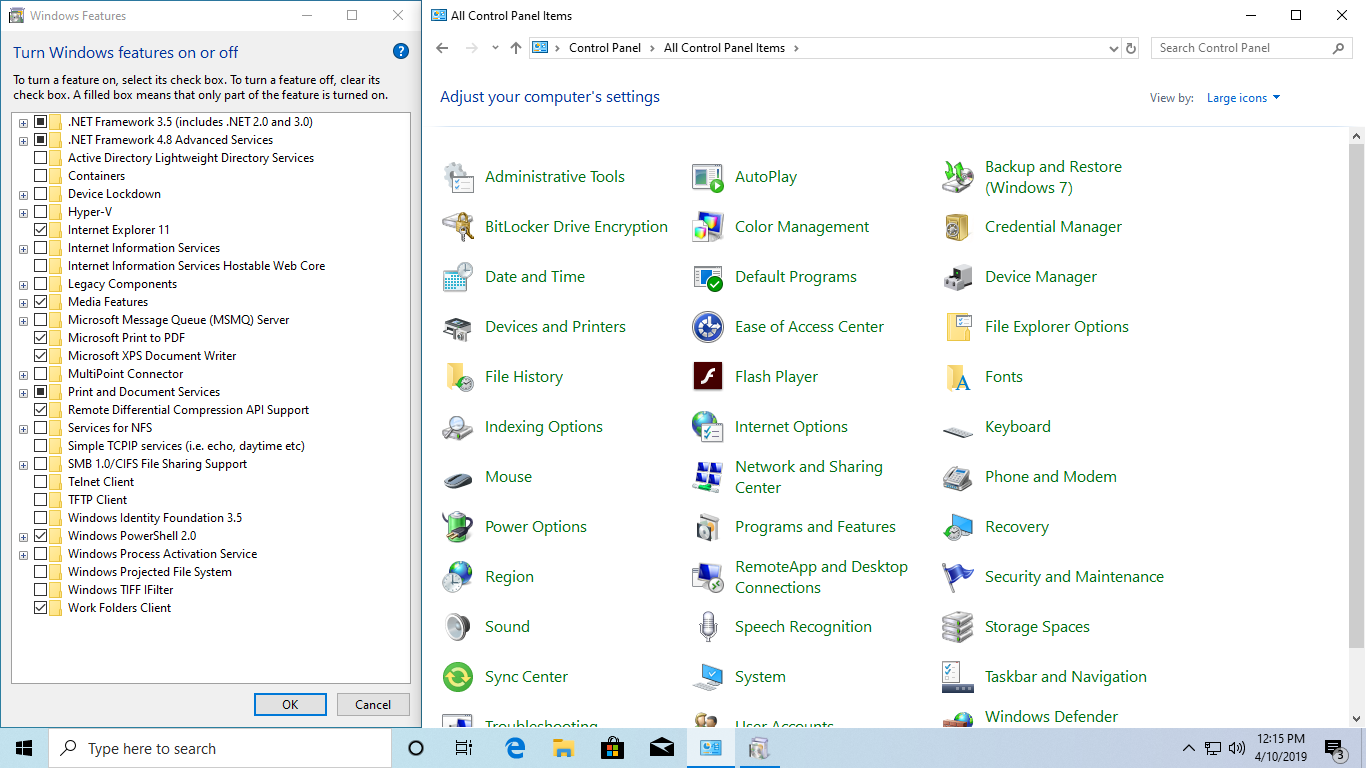Open the Sync Center icon

(x=458, y=677)
